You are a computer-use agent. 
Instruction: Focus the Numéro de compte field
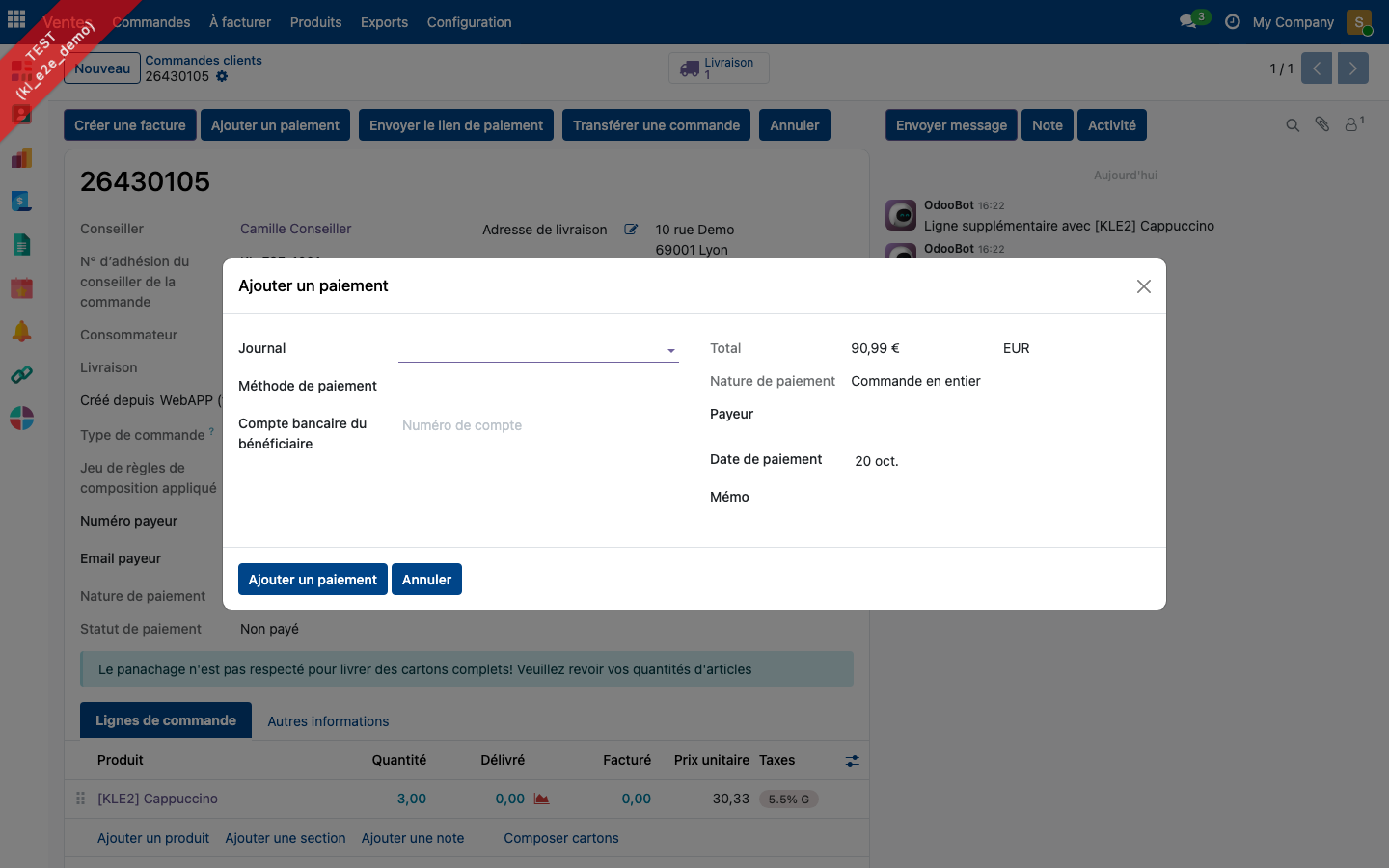coord(538,425)
